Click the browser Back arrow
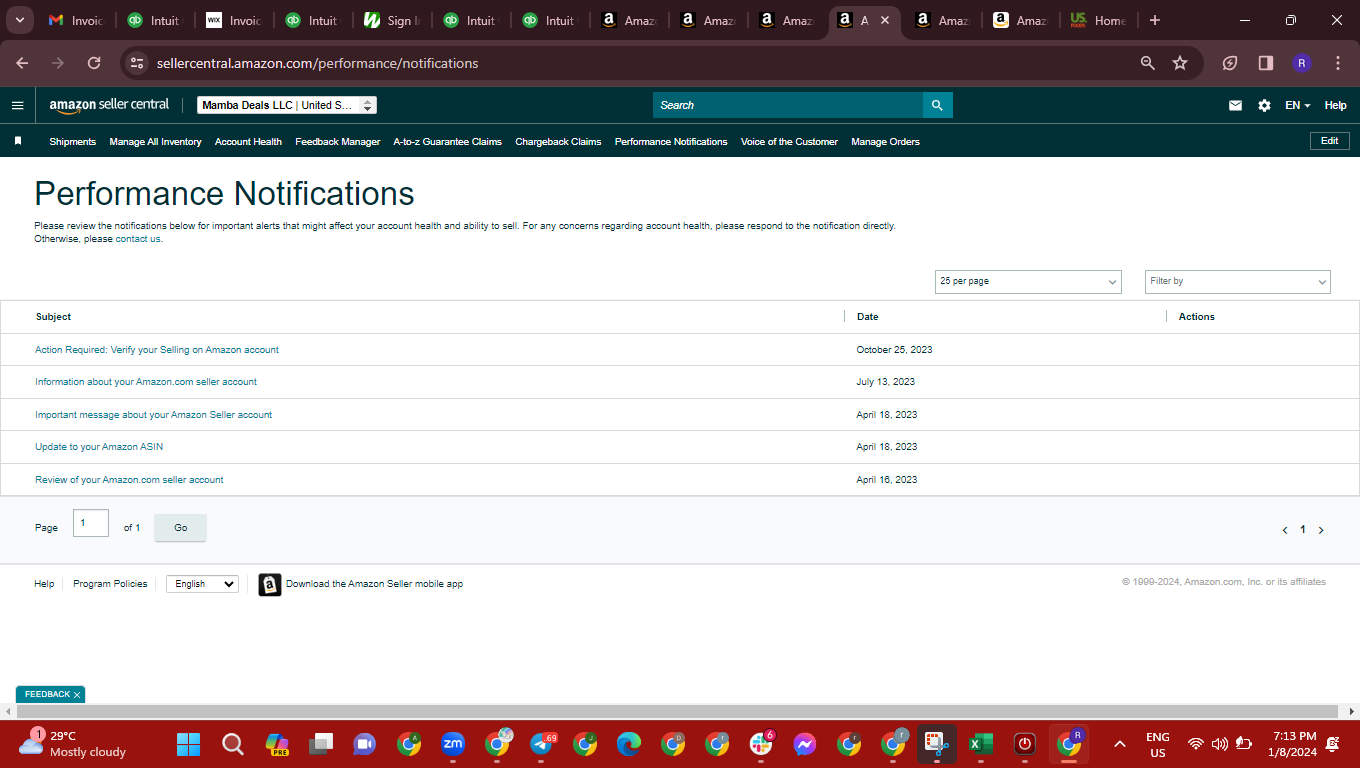 tap(22, 63)
